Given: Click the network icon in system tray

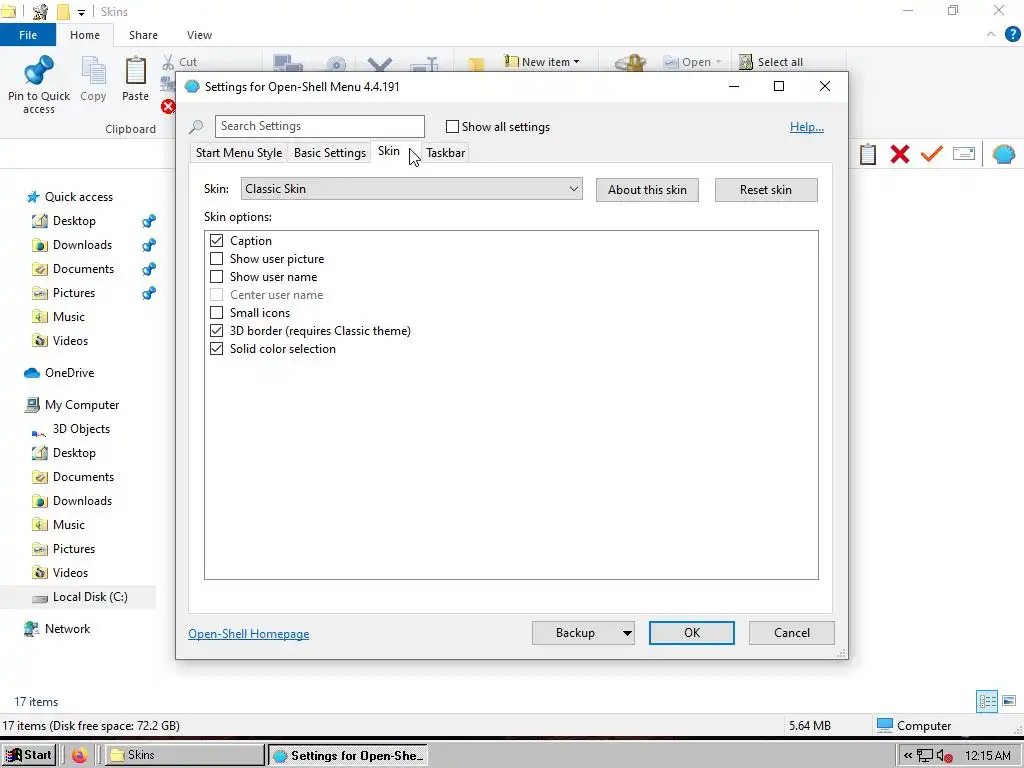Looking at the screenshot, I should 924,756.
